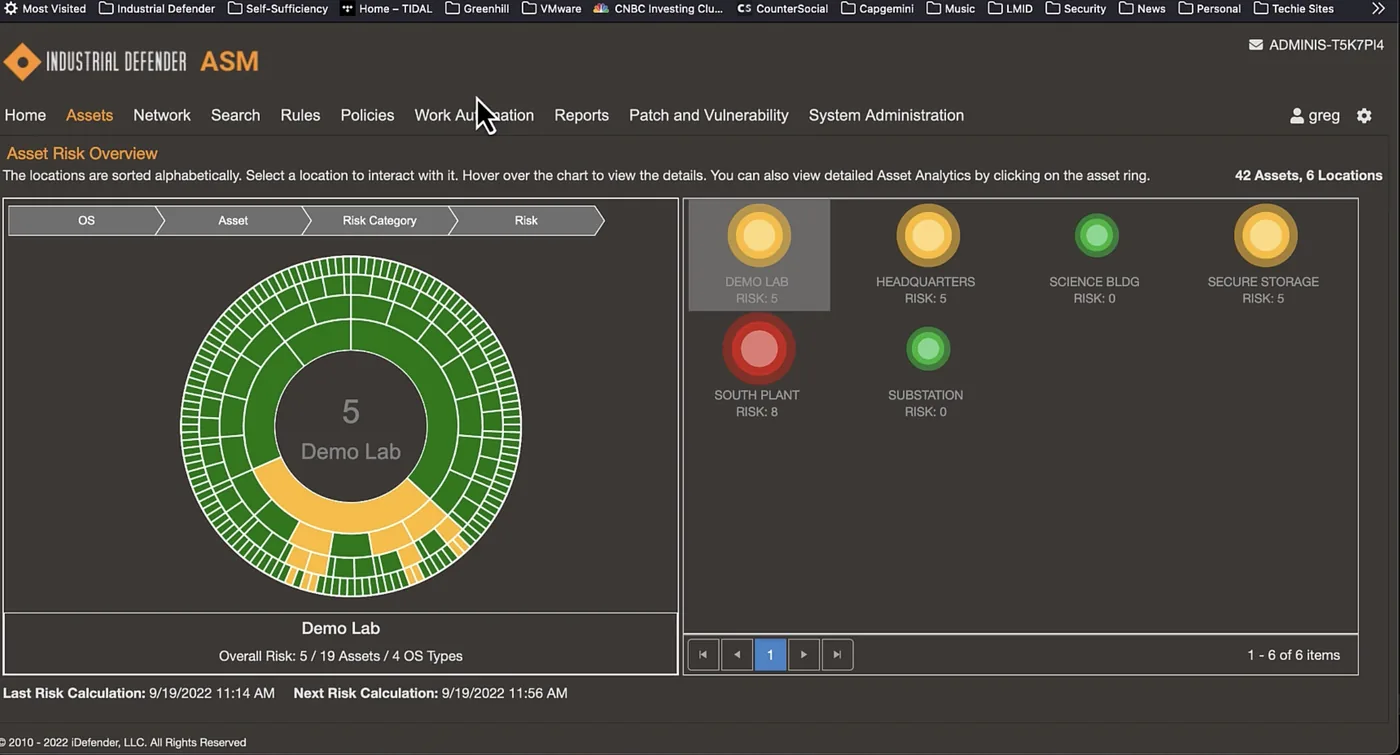
Task: Open the Reports menu
Action: coord(581,115)
